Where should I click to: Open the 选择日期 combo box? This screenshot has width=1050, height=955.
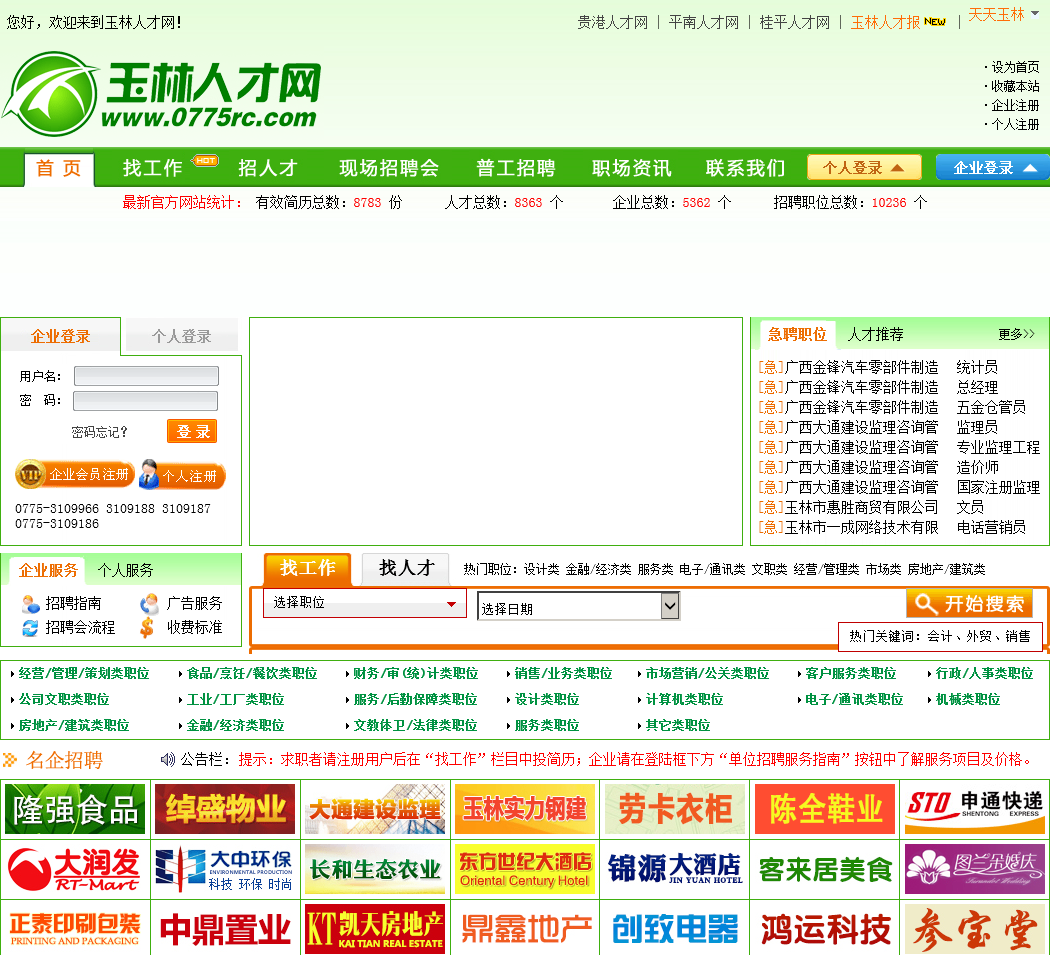click(x=578, y=607)
